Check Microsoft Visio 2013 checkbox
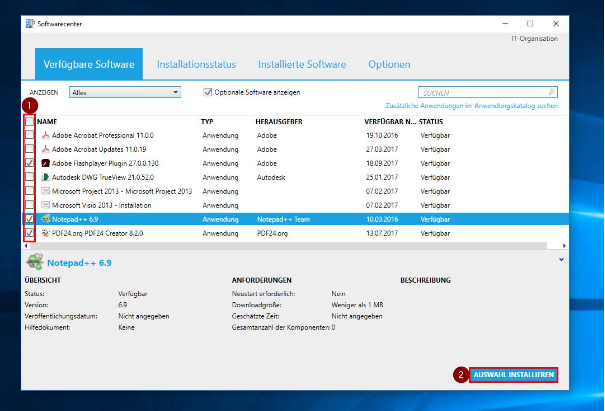 click(29, 204)
